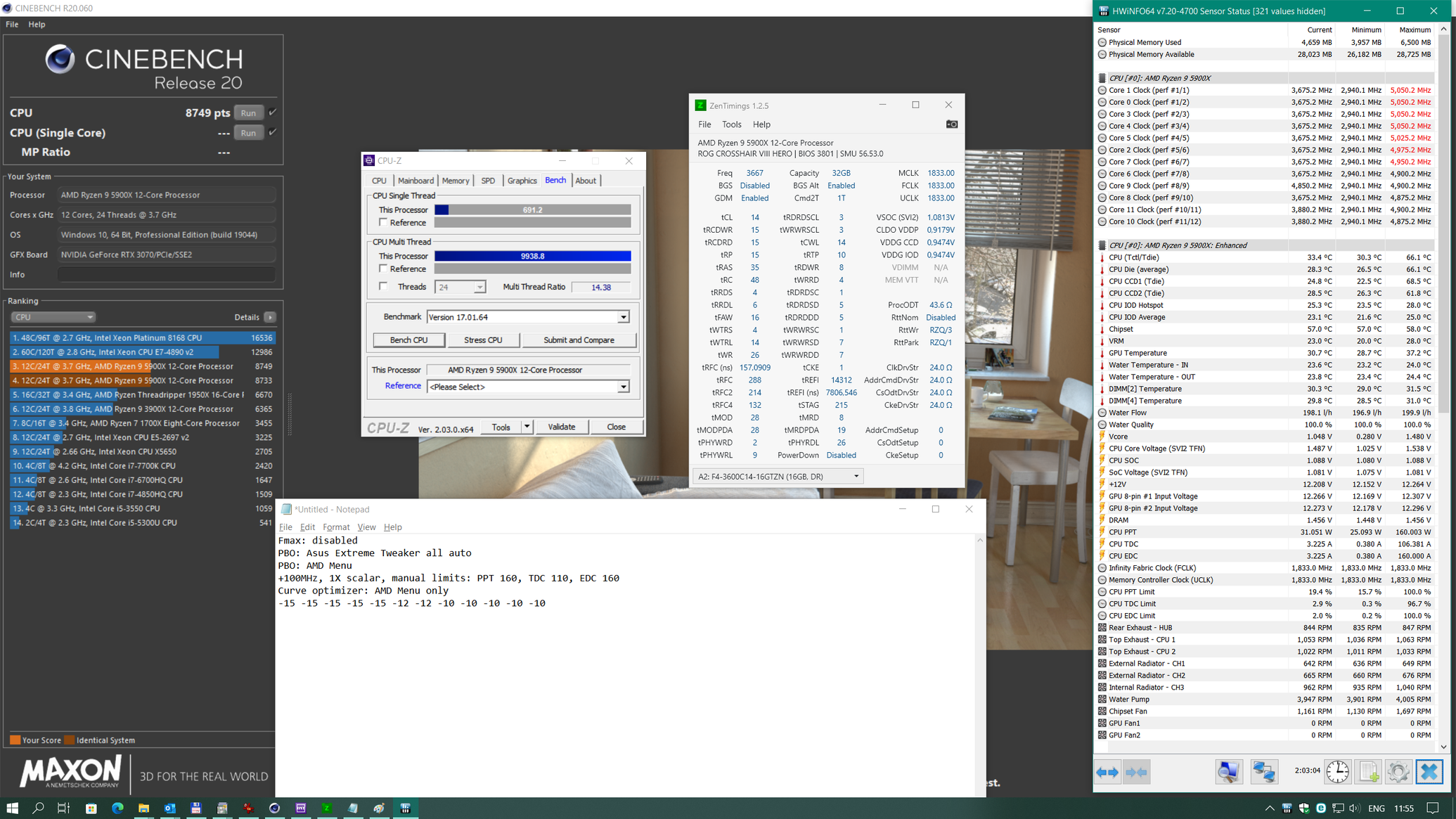The width and height of the screenshot is (1456, 819).
Task: Open ZenTimings Tools menu
Action: coord(731,124)
